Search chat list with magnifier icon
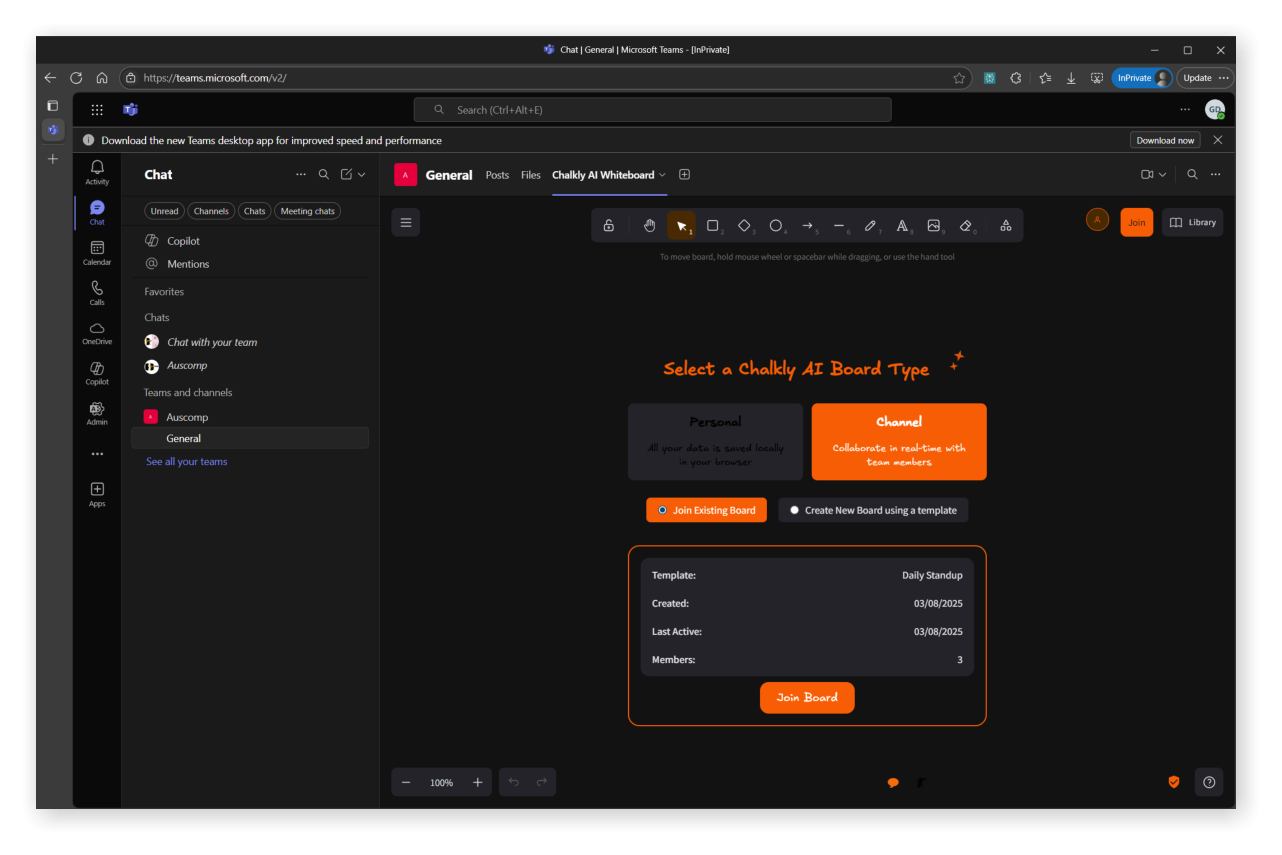This screenshot has width=1282, height=855. [324, 174]
